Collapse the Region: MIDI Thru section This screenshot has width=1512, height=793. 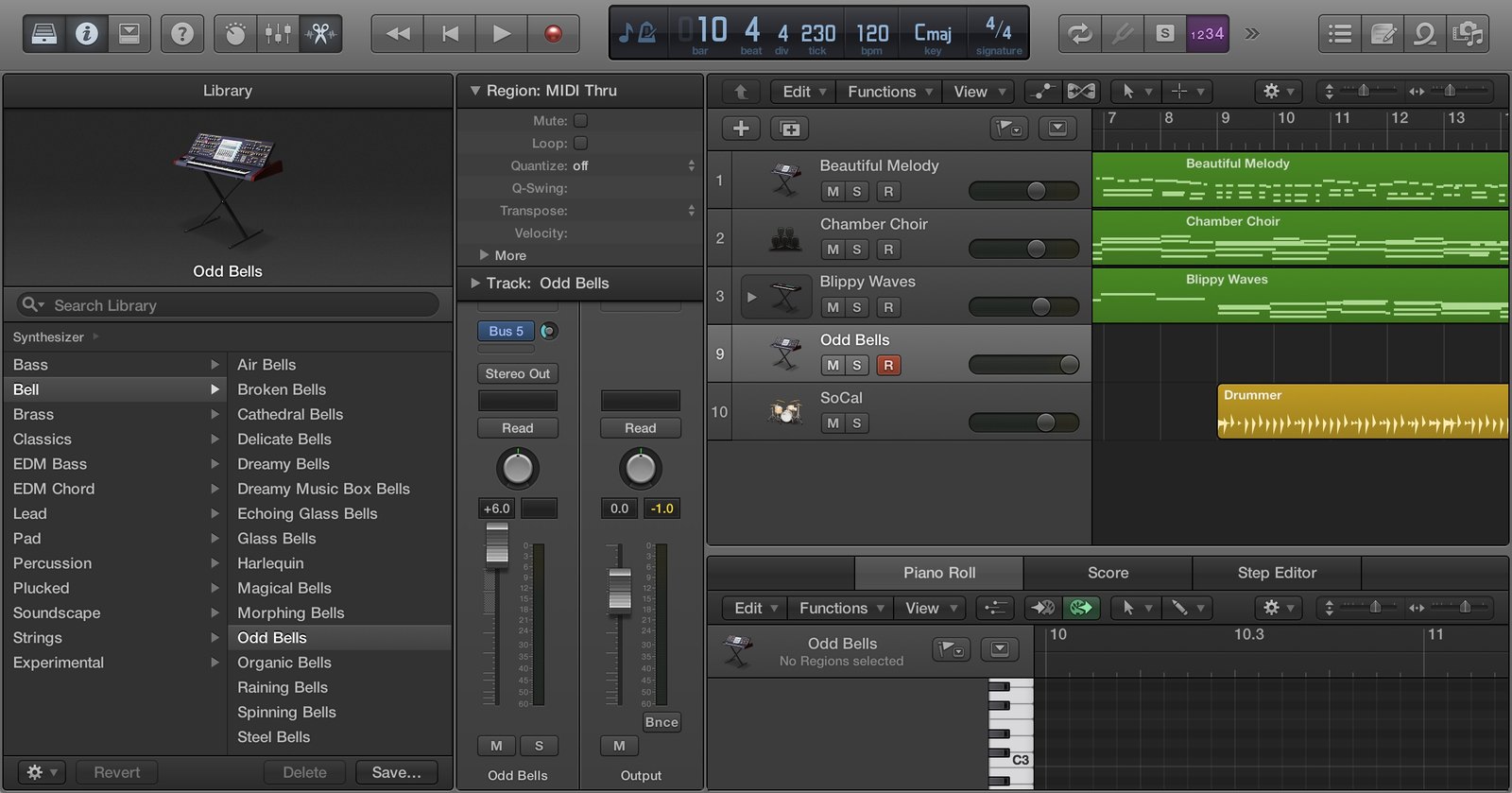click(475, 91)
